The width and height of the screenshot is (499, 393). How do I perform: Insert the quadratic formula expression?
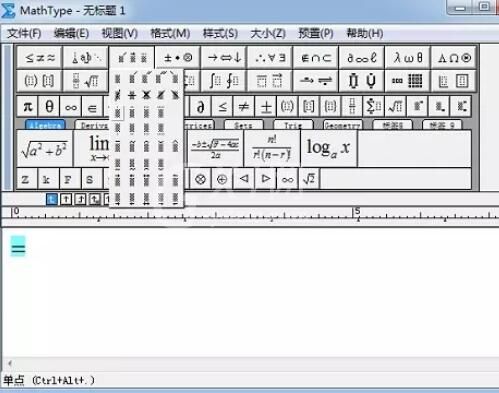(x=215, y=149)
